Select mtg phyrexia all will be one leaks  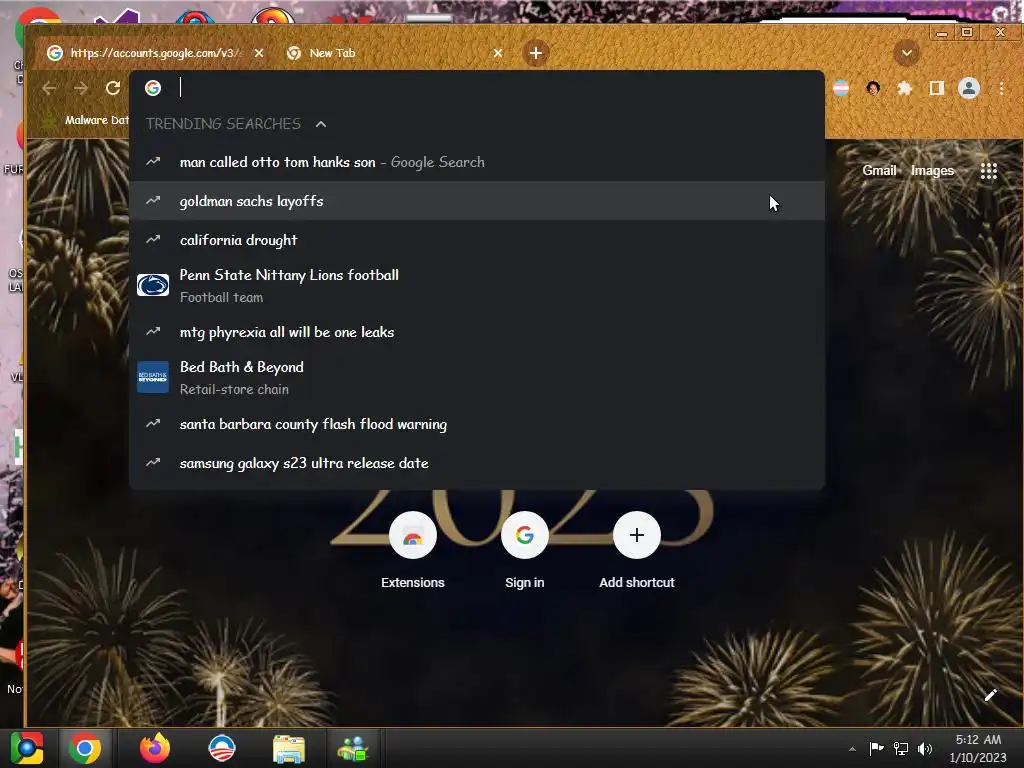477,332
